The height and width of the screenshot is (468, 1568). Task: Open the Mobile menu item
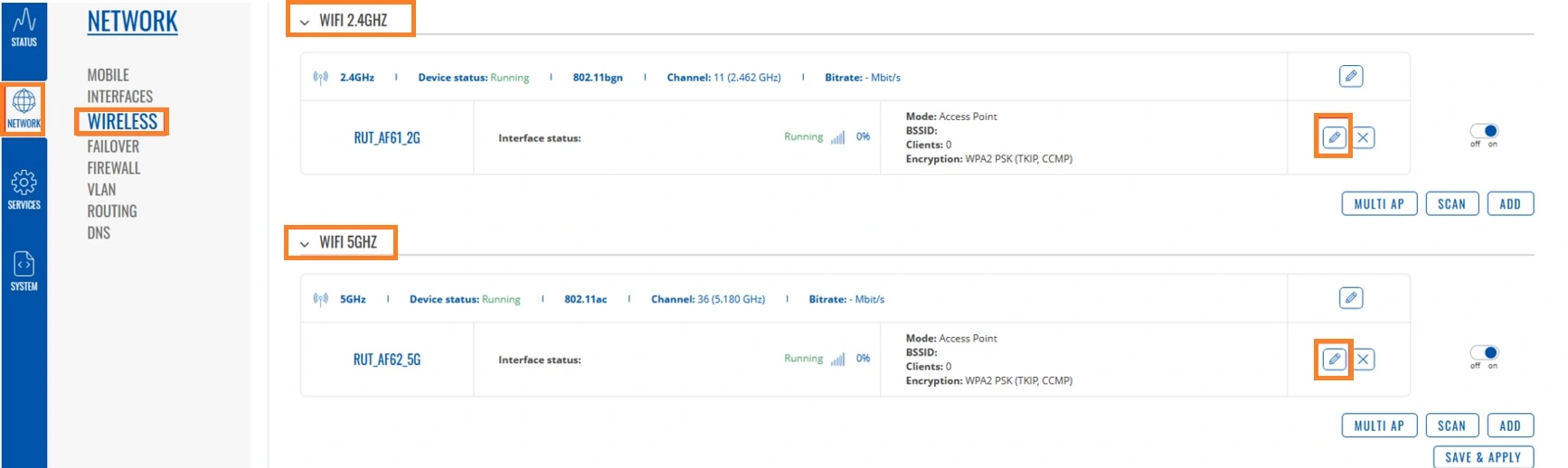click(x=108, y=75)
